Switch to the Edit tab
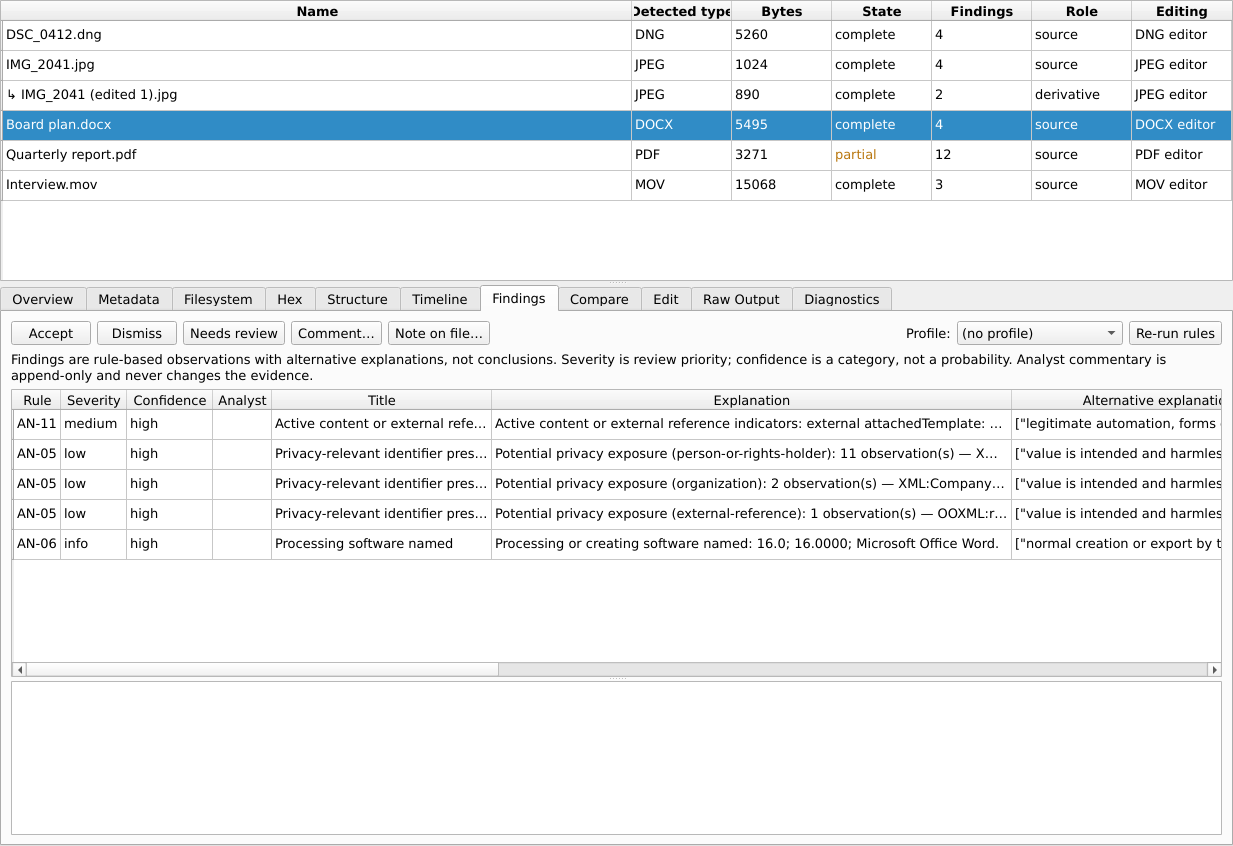1233x846 pixels. click(x=666, y=299)
